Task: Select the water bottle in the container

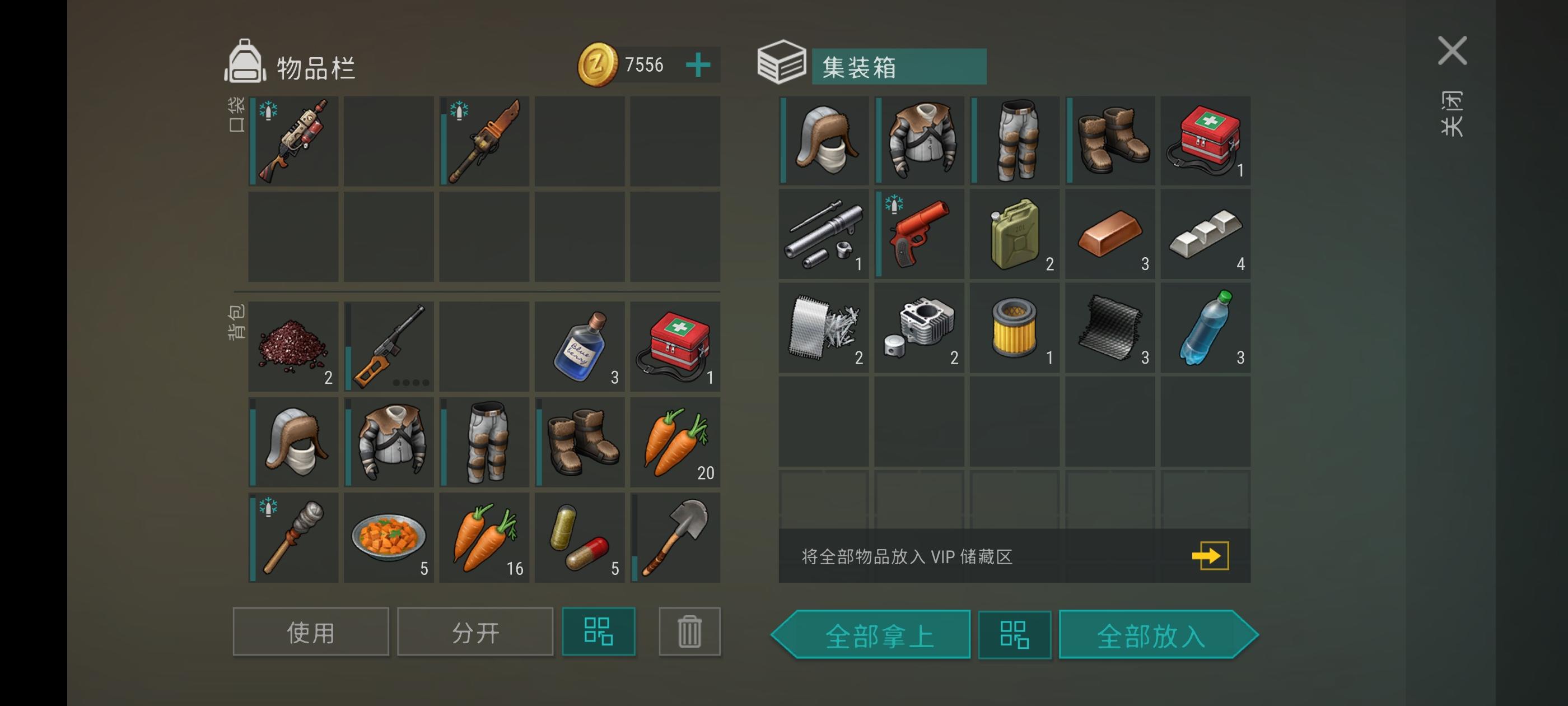Action: click(1205, 328)
